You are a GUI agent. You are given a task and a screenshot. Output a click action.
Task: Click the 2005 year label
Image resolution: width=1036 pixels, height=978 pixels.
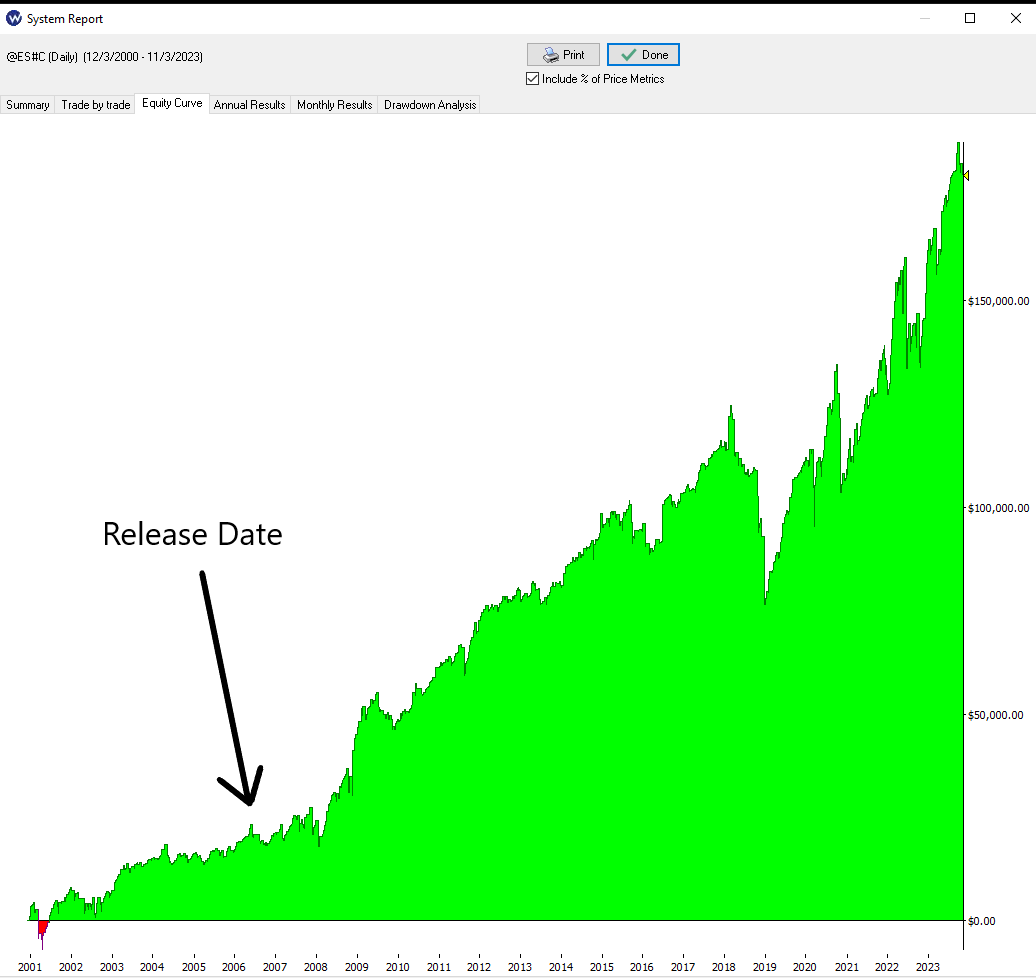[194, 967]
